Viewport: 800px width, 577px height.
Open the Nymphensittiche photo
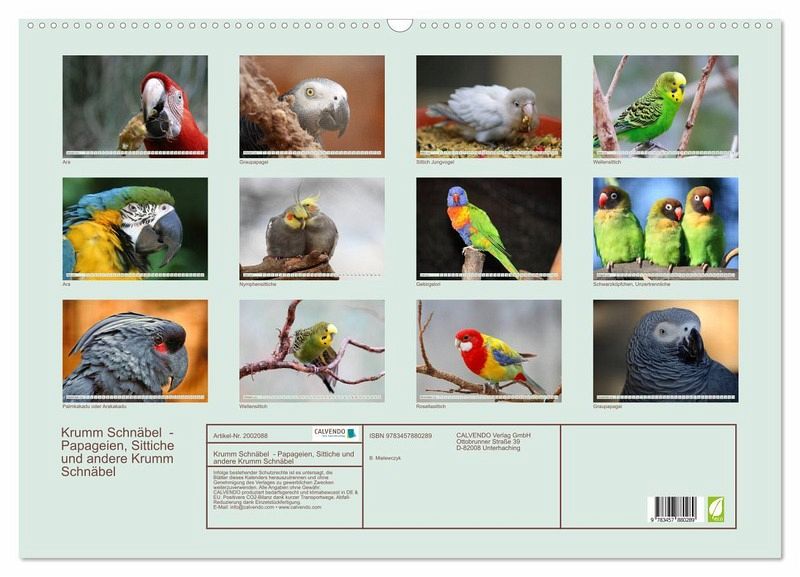coord(312,229)
